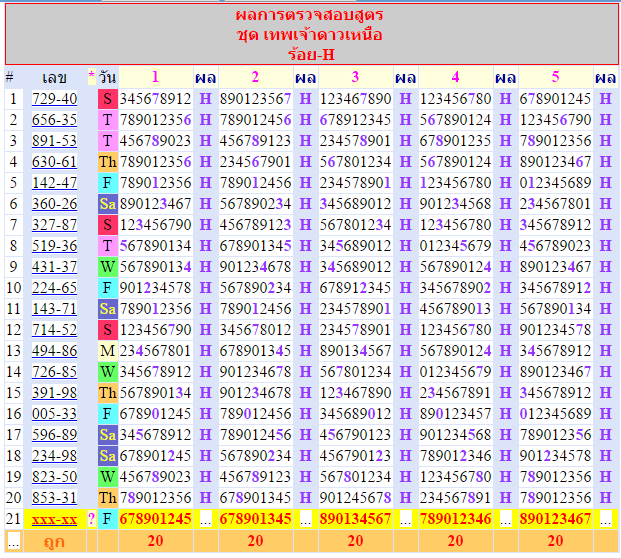This screenshot has height=558, width=621.
Task: Click the prediction 789012346 in row 21
Action: 455,519
